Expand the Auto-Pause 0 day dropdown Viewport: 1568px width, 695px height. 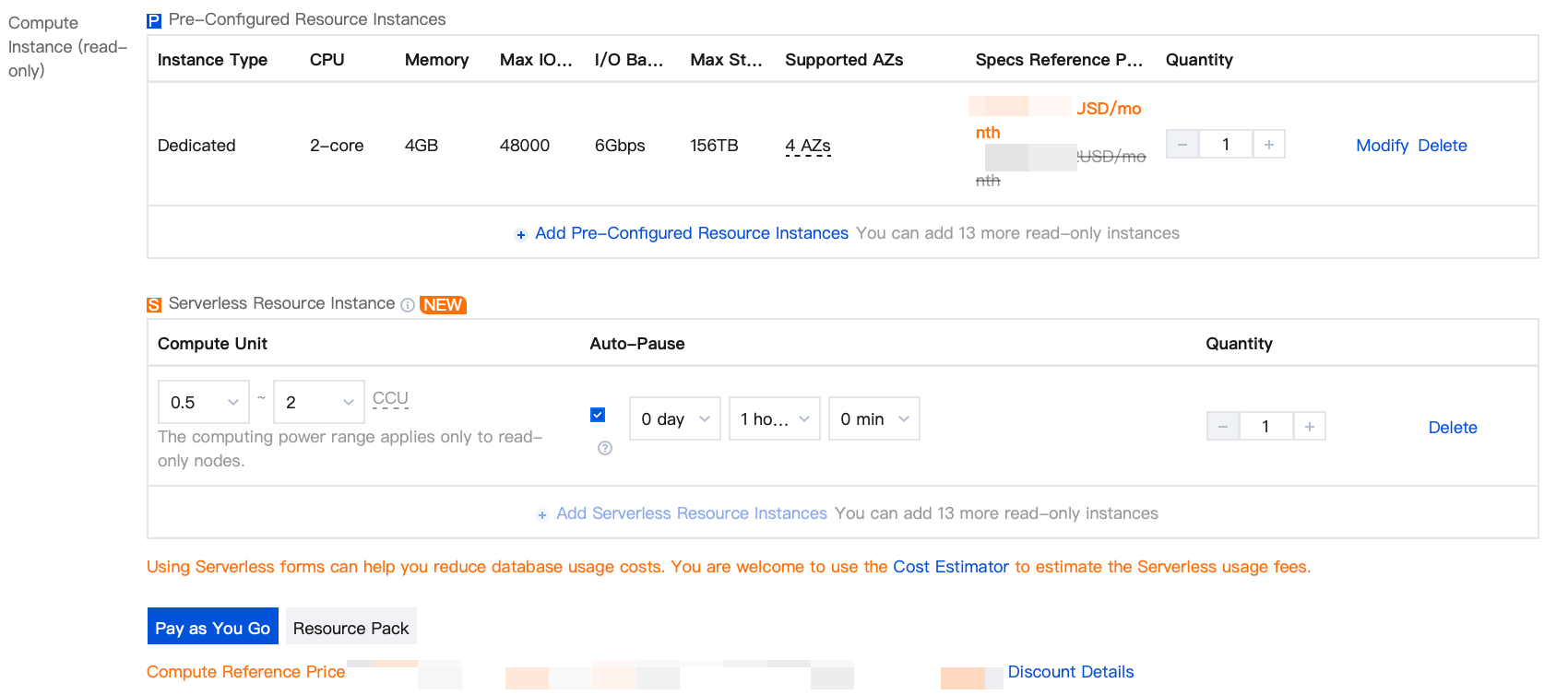675,418
